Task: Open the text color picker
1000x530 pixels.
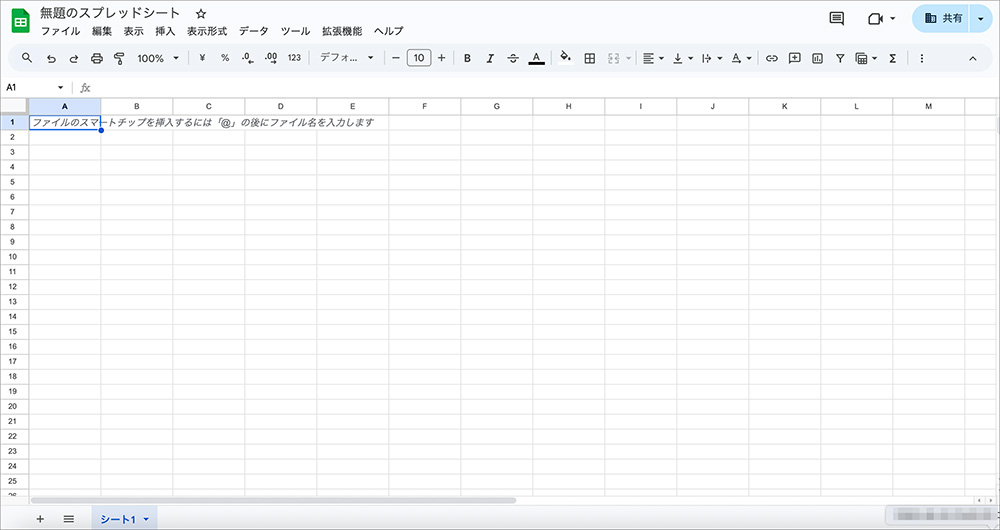Action: (x=536, y=59)
